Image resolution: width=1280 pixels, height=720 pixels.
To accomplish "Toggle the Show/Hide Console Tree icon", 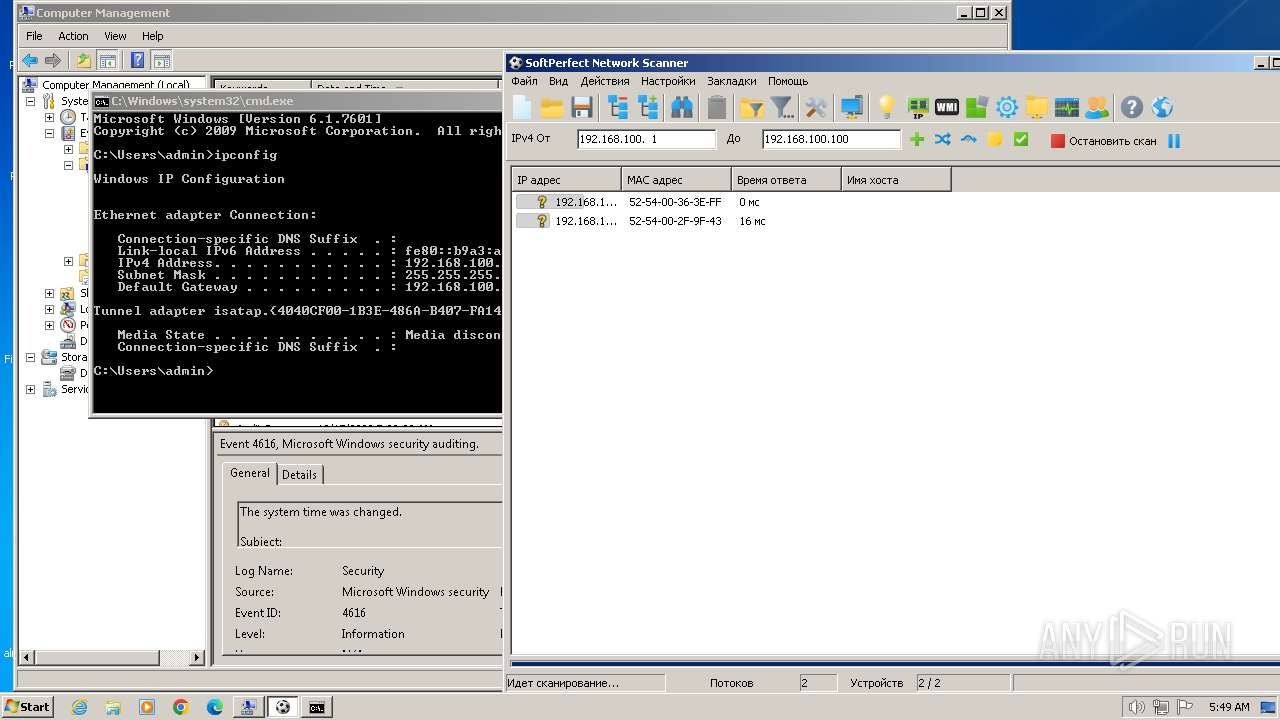I will click(107, 60).
